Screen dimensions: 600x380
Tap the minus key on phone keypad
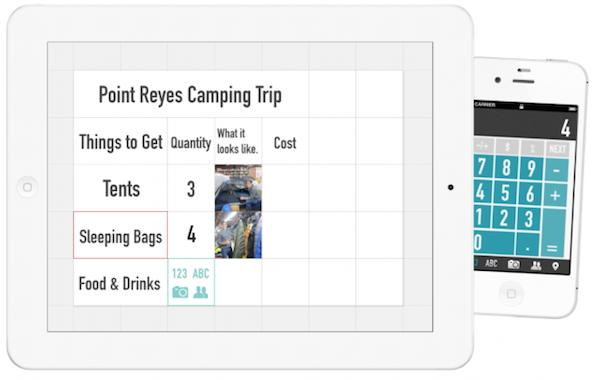tap(556, 170)
